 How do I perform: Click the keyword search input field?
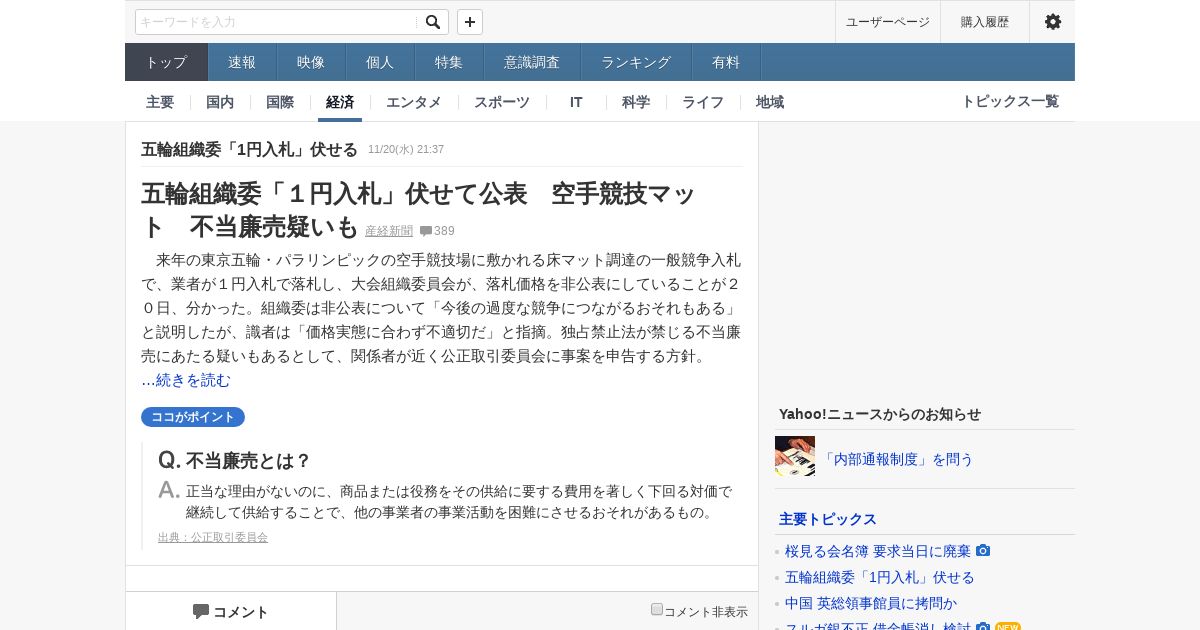pyautogui.click(x=276, y=22)
